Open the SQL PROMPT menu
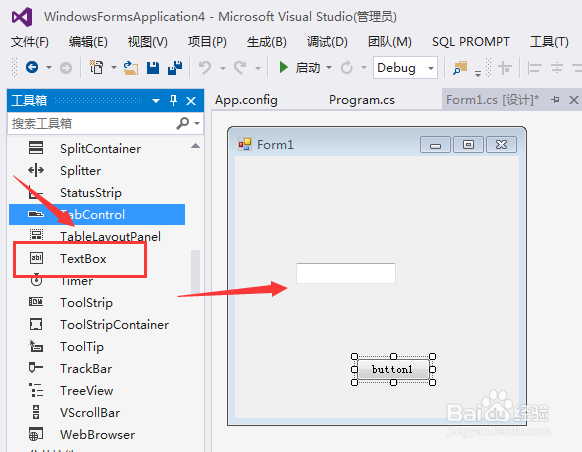 (x=471, y=42)
